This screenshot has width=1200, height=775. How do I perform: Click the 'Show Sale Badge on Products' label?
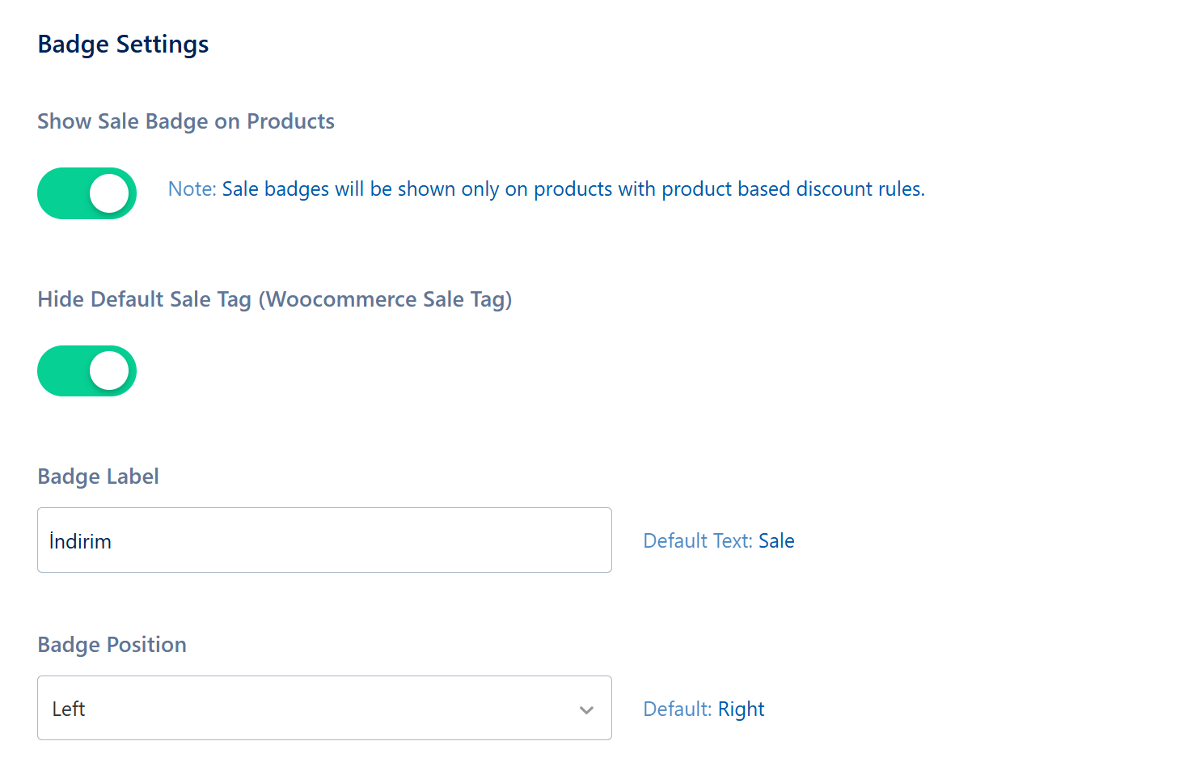[186, 122]
